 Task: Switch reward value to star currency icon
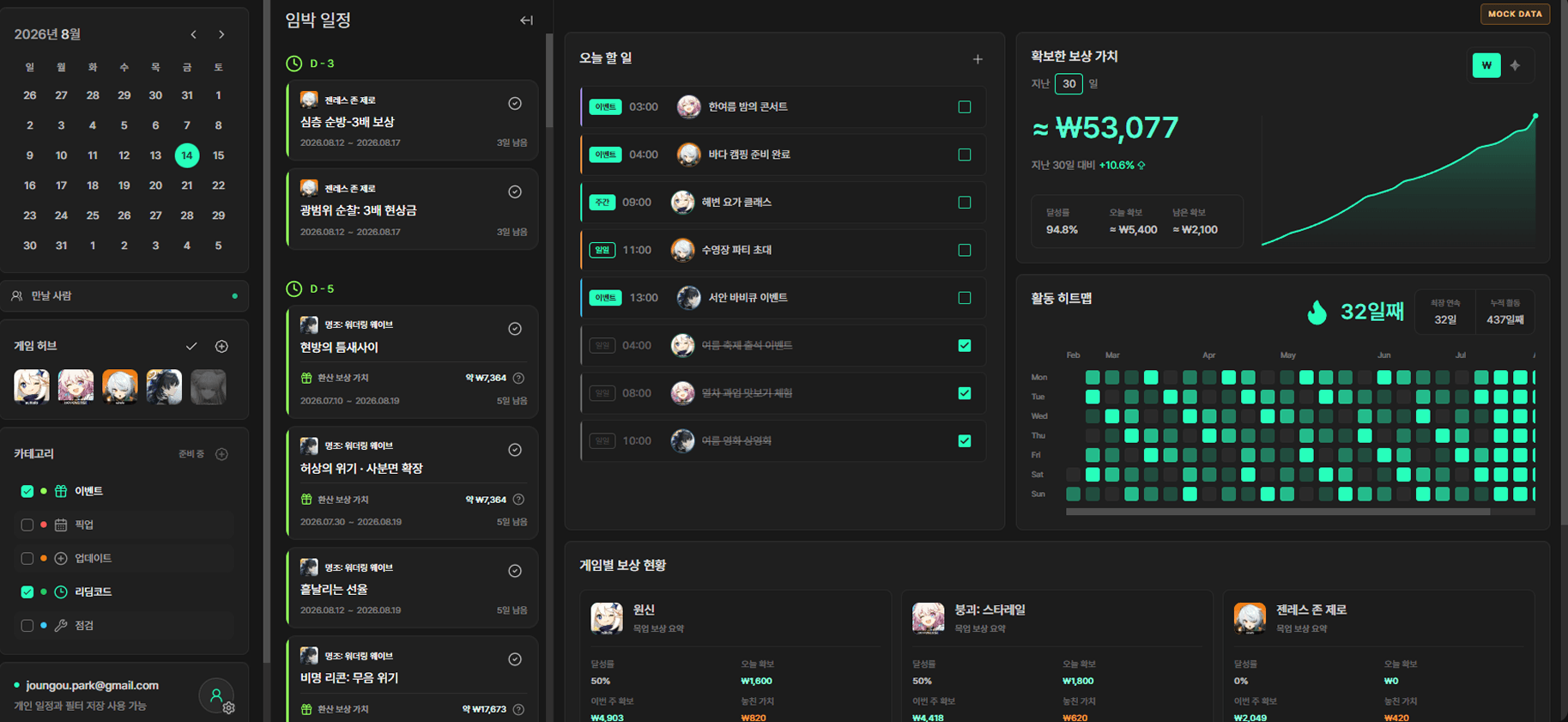tap(1515, 65)
